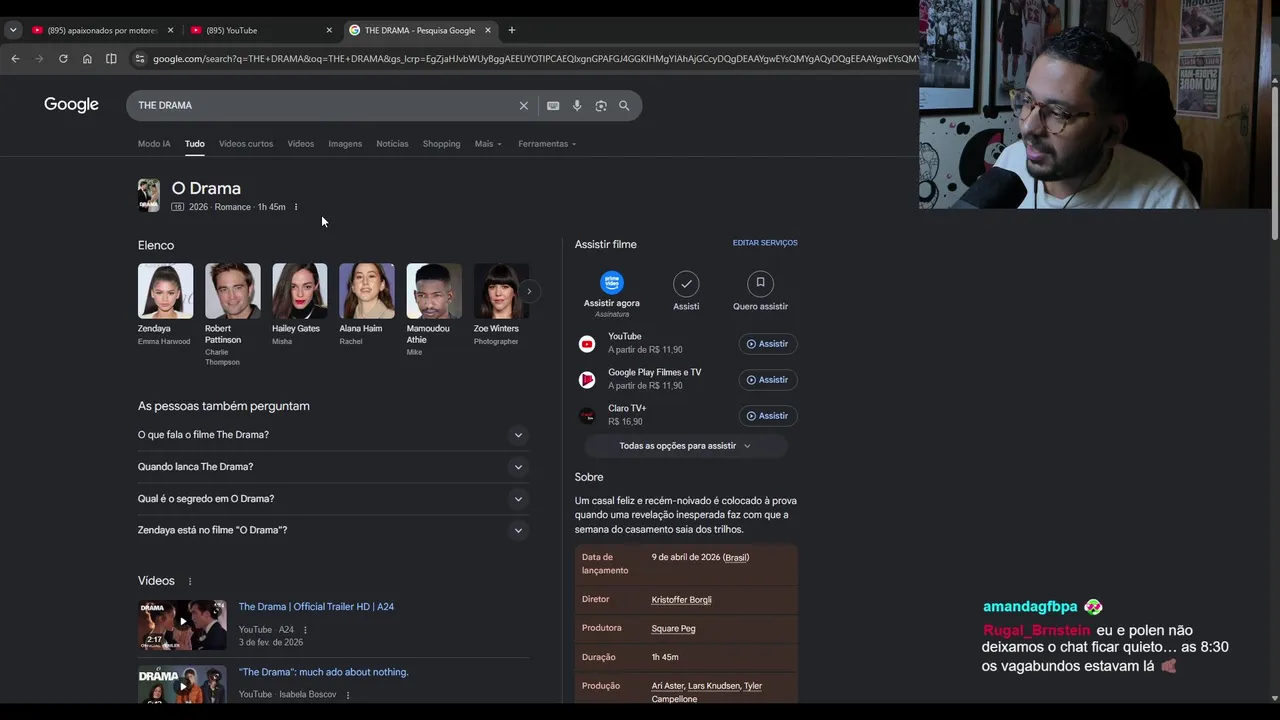
Task: Open Alana Haim cast photo
Action: (x=367, y=291)
